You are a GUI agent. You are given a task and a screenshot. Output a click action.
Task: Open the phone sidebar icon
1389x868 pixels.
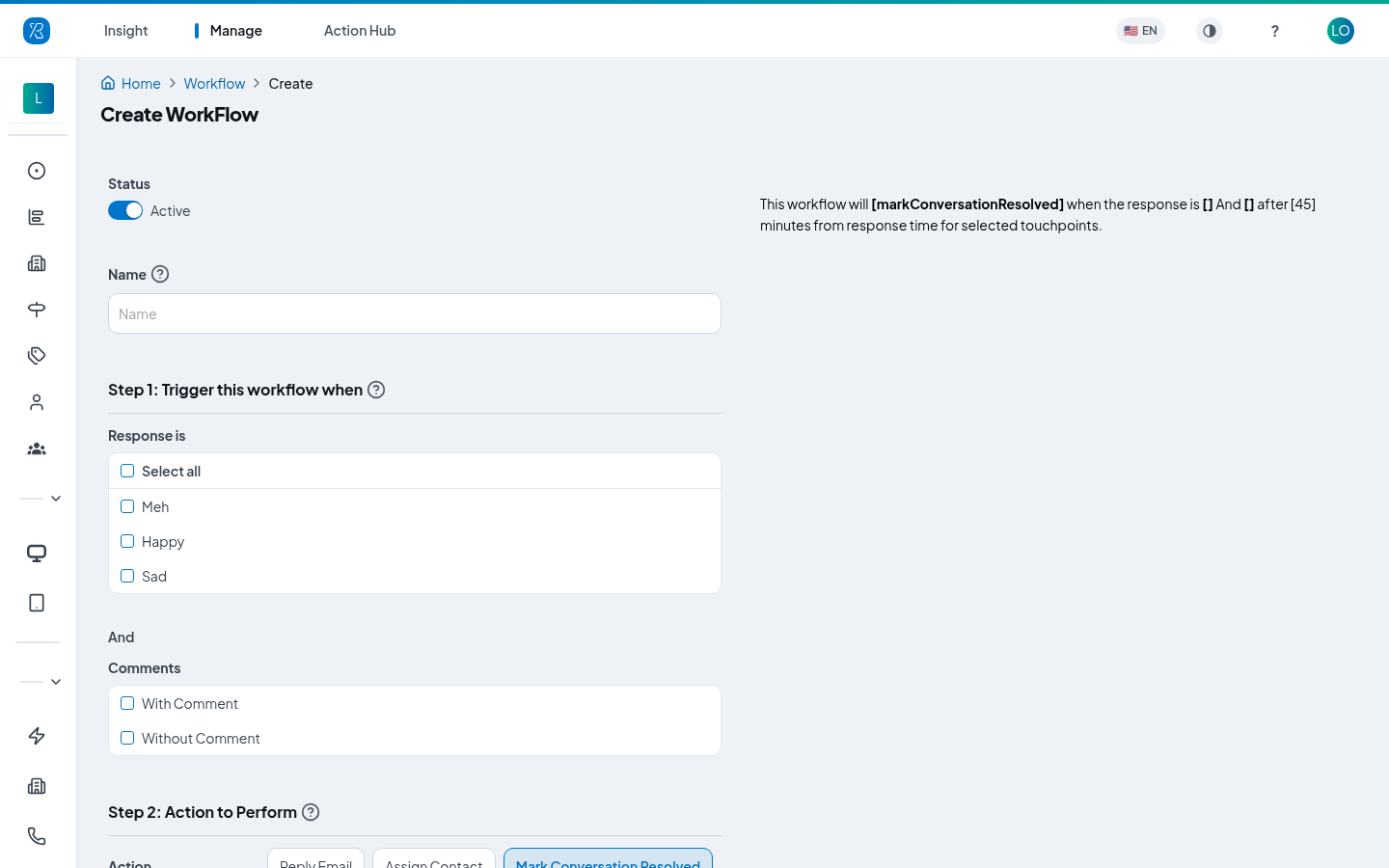[x=37, y=836]
